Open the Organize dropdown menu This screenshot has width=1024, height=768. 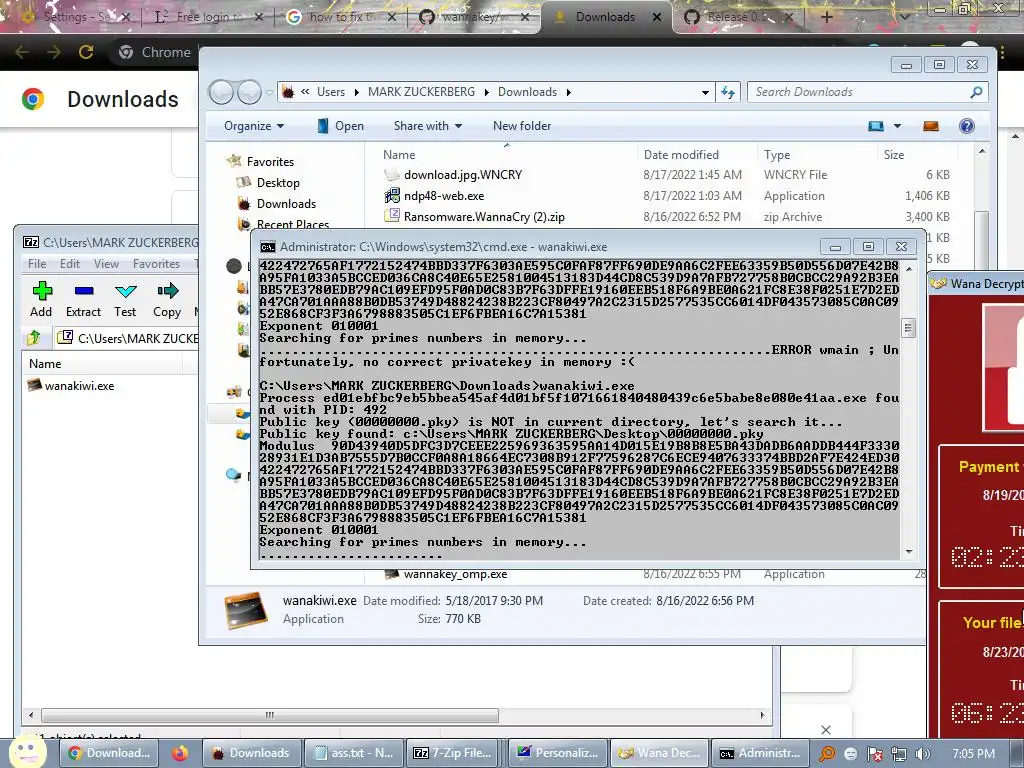(x=254, y=126)
